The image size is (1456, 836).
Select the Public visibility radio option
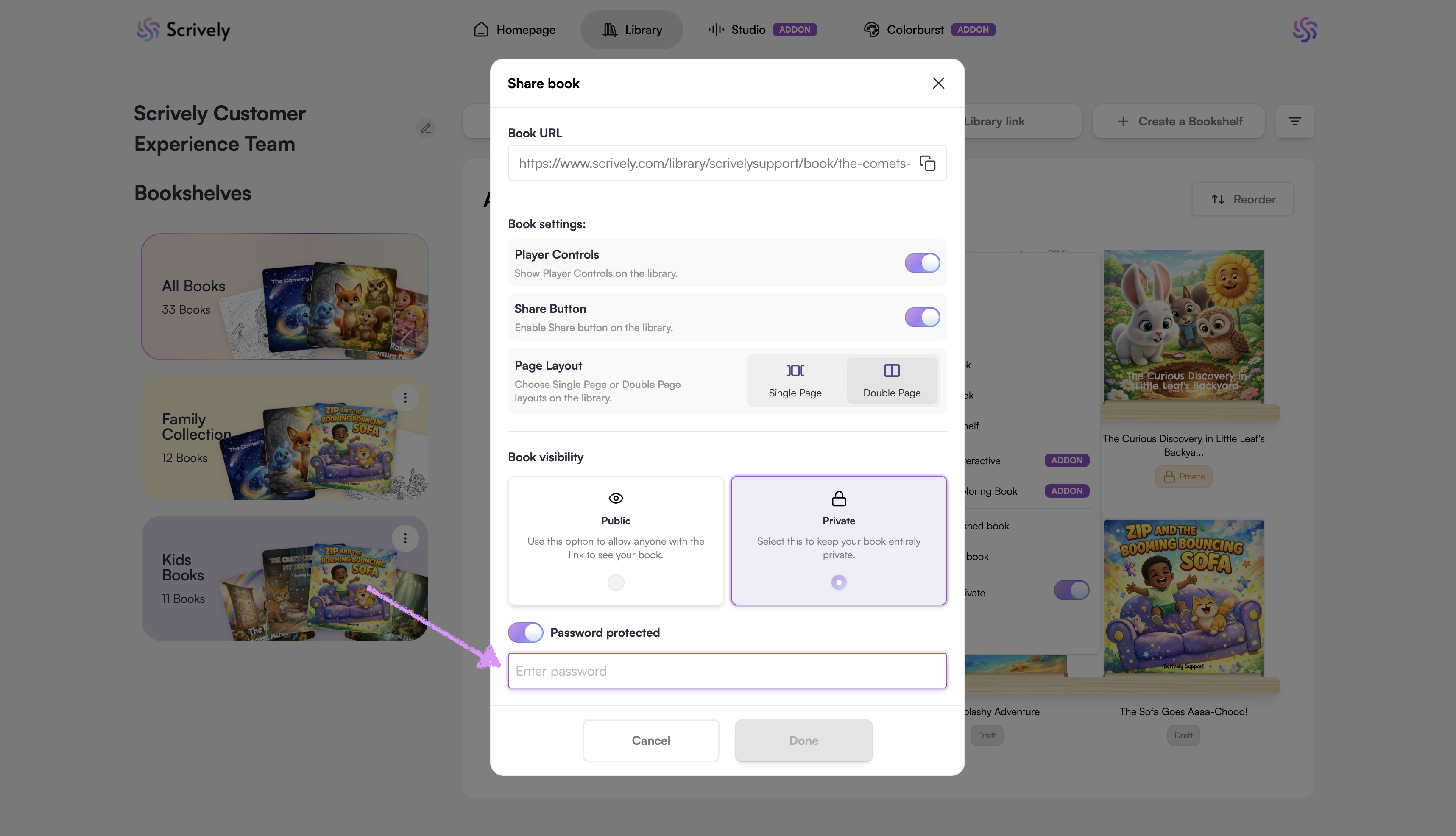pos(616,582)
